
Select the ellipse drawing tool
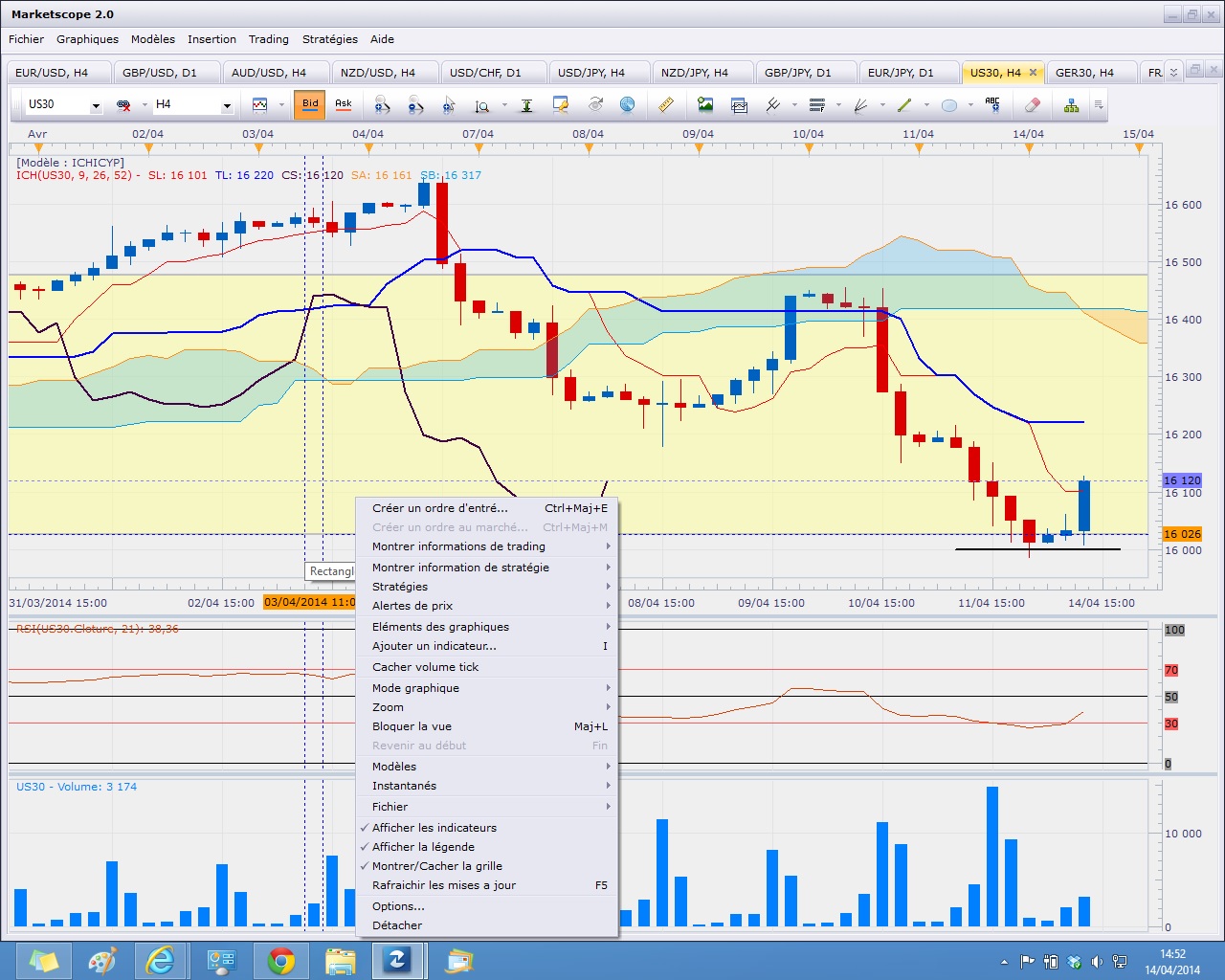[x=949, y=104]
